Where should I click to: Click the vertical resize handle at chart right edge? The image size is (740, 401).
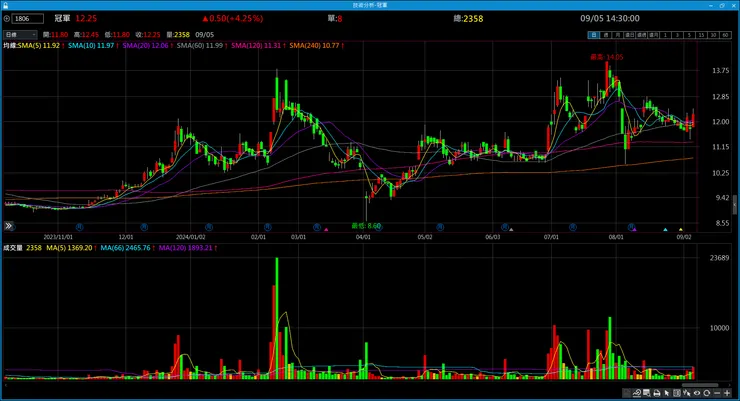coord(734,206)
